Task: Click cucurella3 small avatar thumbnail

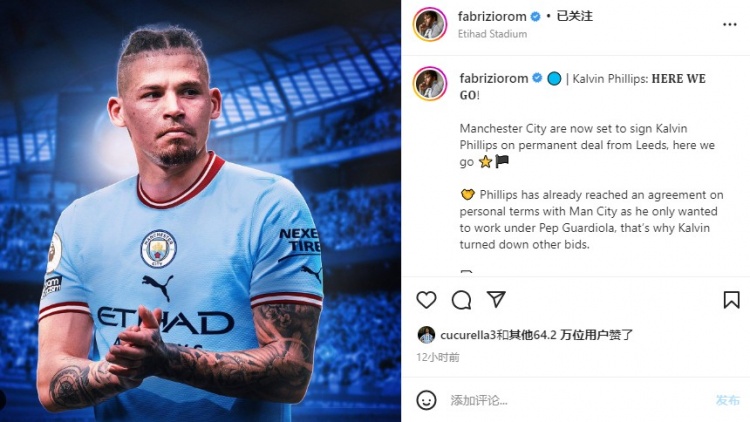Action: tap(426, 335)
